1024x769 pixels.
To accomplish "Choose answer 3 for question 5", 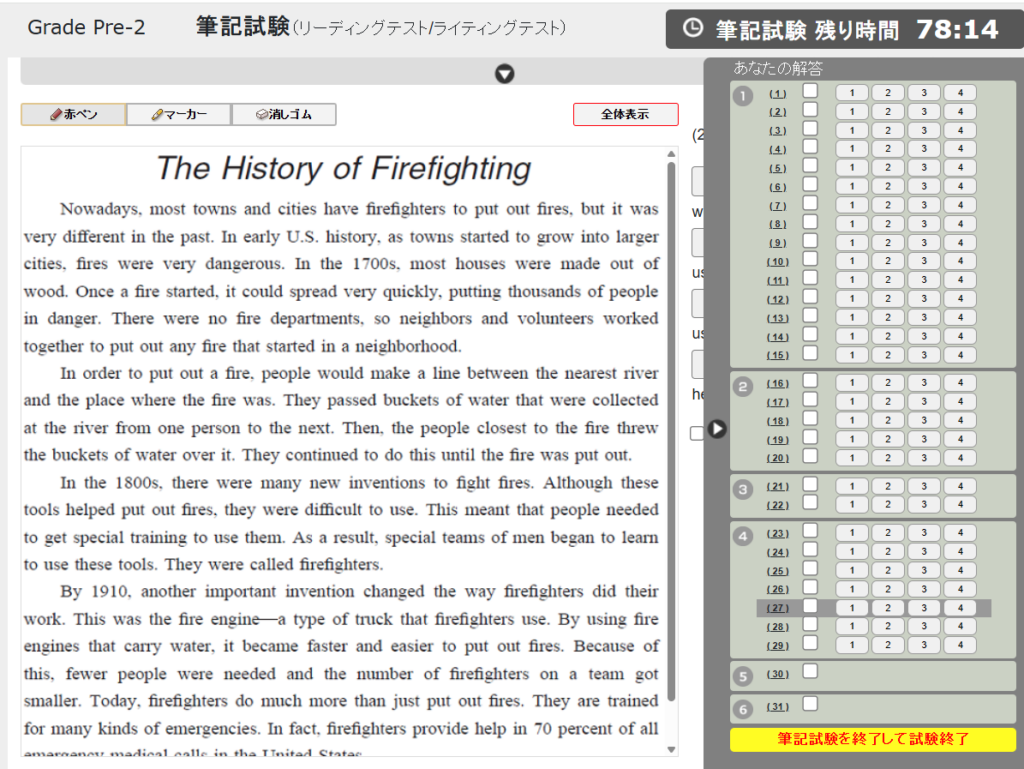I will coord(924,168).
